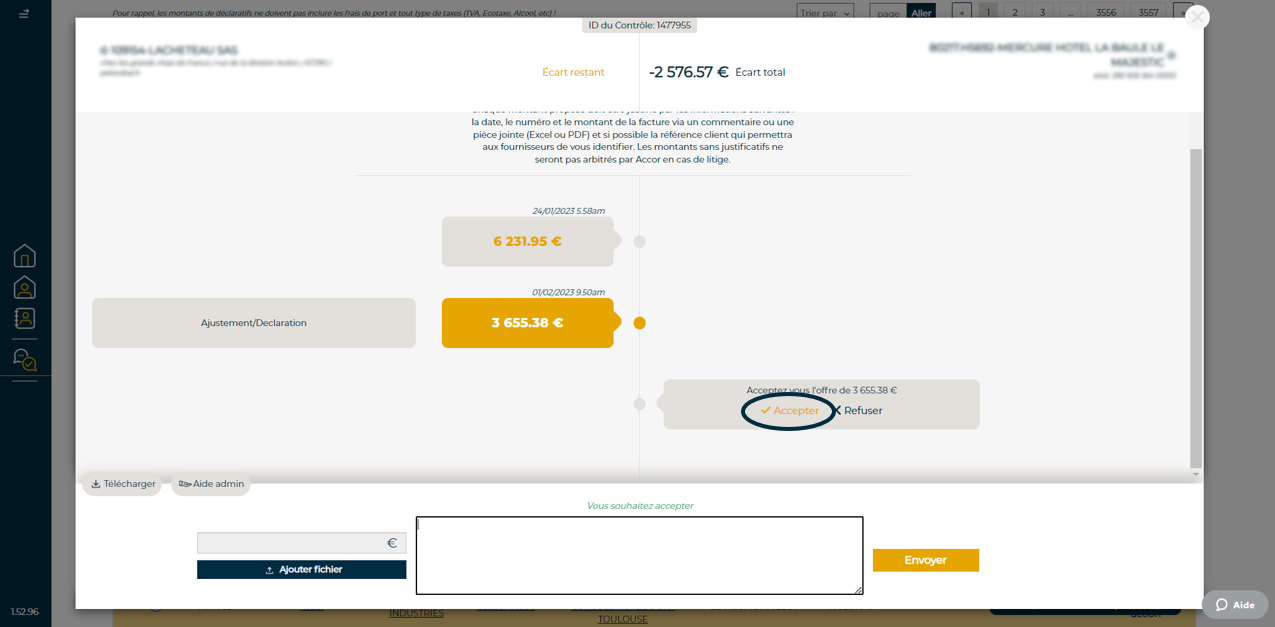
Task: Go to the home icon in sidebar
Action: pyautogui.click(x=25, y=256)
